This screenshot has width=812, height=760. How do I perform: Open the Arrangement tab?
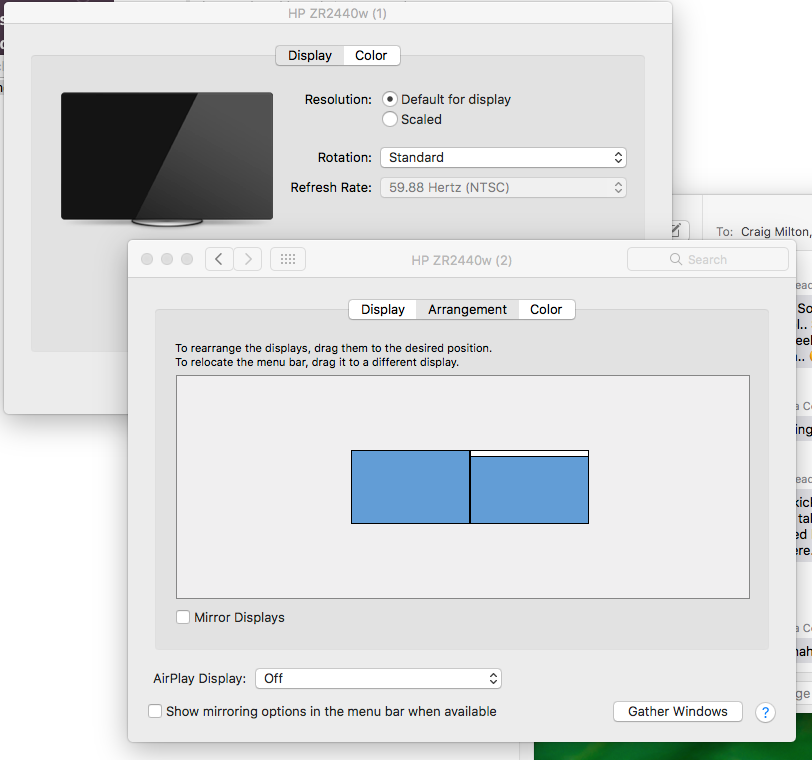point(467,310)
